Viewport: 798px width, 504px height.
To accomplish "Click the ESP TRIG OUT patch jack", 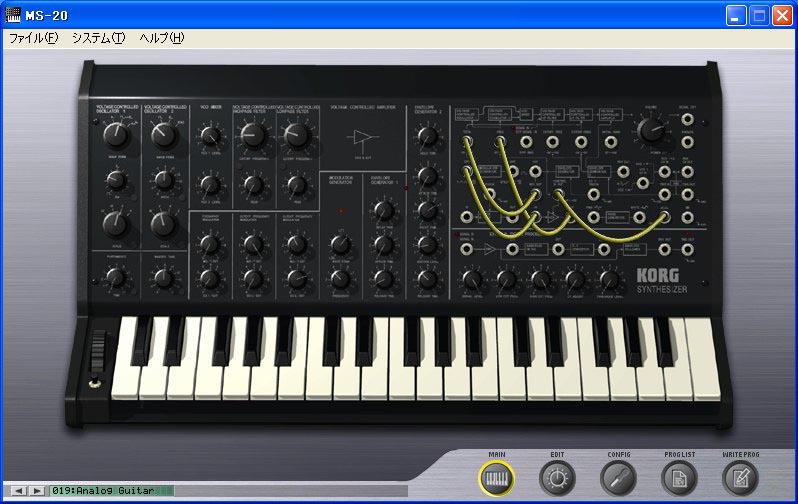I will tap(687, 249).
